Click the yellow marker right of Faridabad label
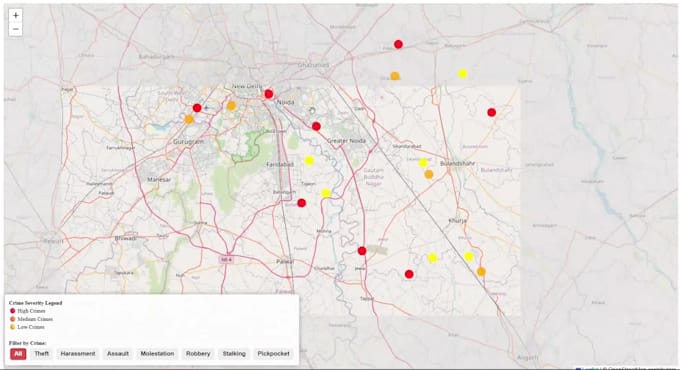 tap(309, 160)
